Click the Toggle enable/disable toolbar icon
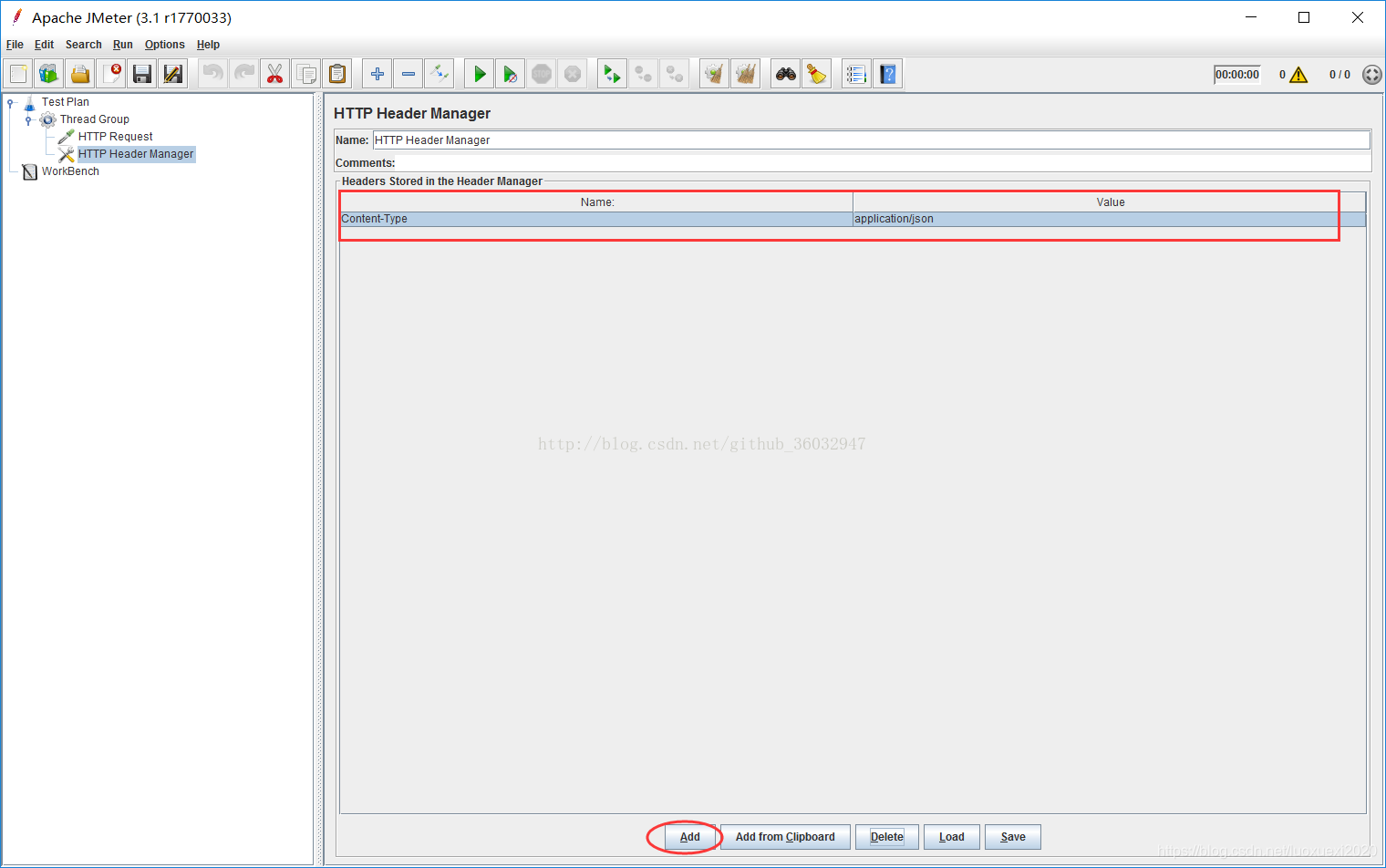The image size is (1386, 868). pyautogui.click(x=440, y=74)
